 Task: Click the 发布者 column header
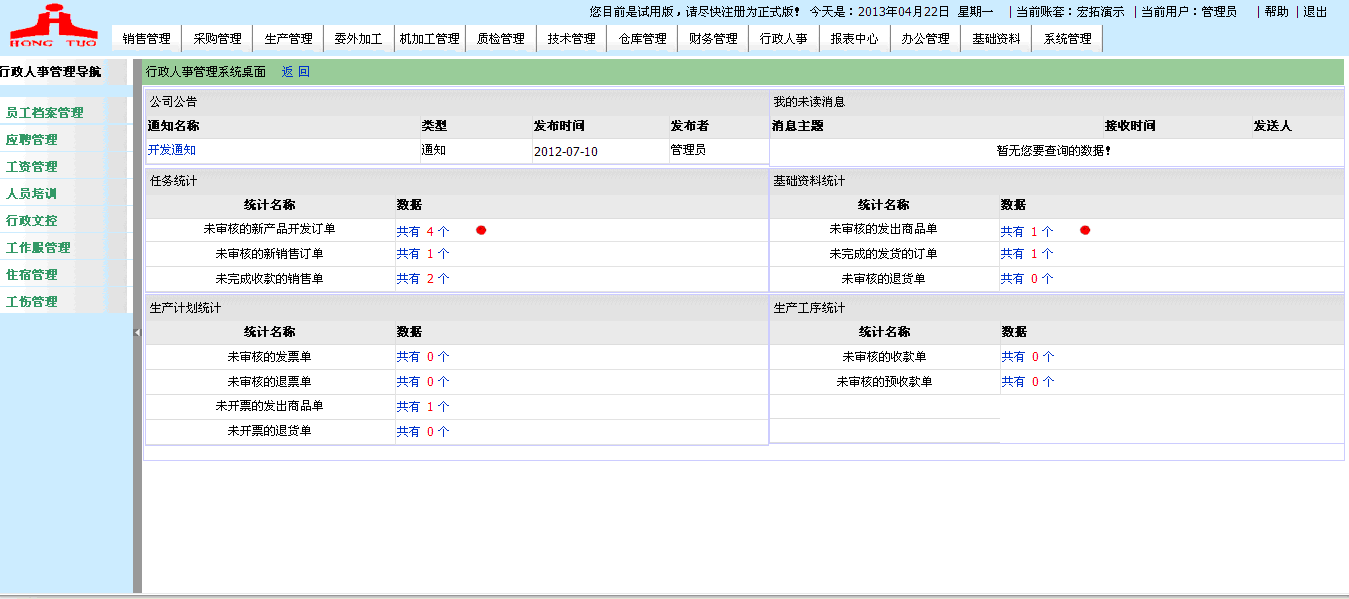[x=690, y=126]
